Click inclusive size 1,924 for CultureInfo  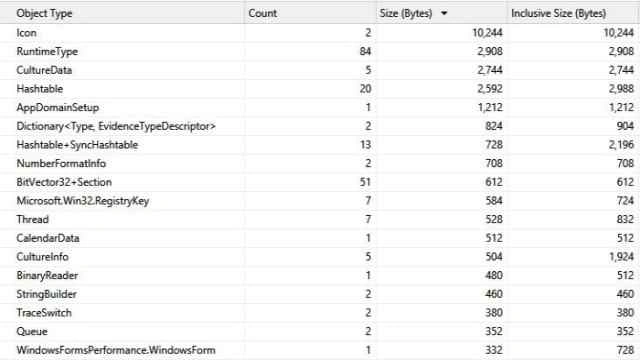(x=622, y=257)
